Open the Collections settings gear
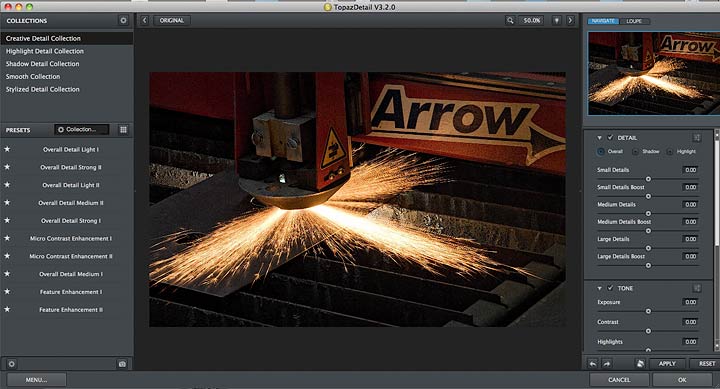 coord(123,21)
